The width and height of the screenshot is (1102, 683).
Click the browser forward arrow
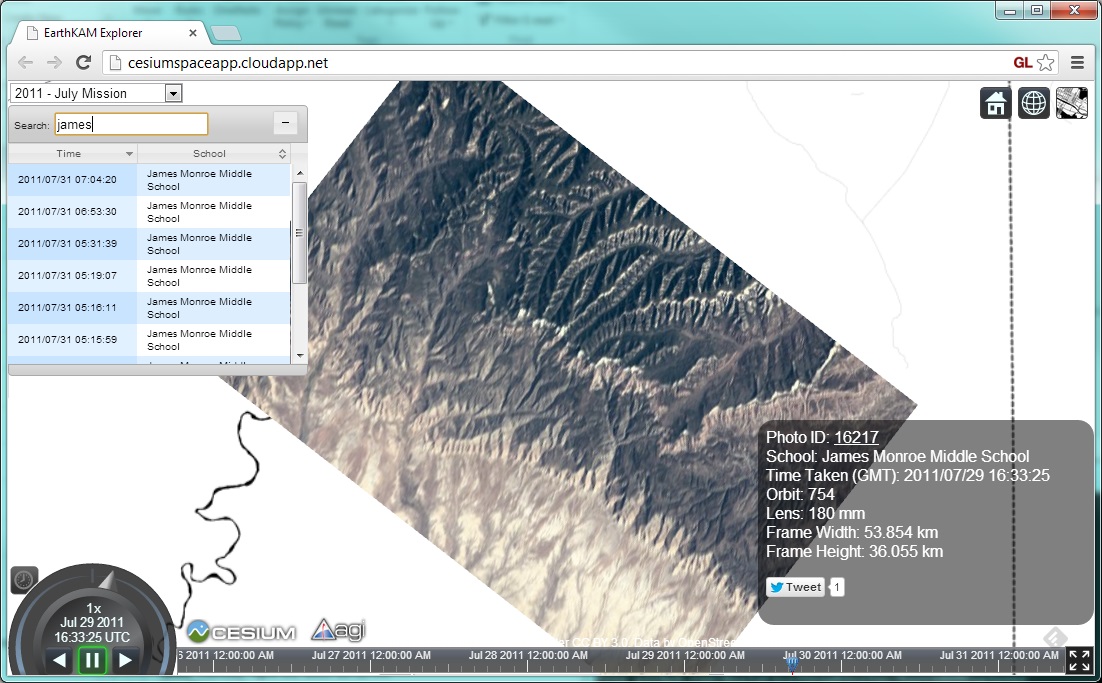(x=54, y=63)
